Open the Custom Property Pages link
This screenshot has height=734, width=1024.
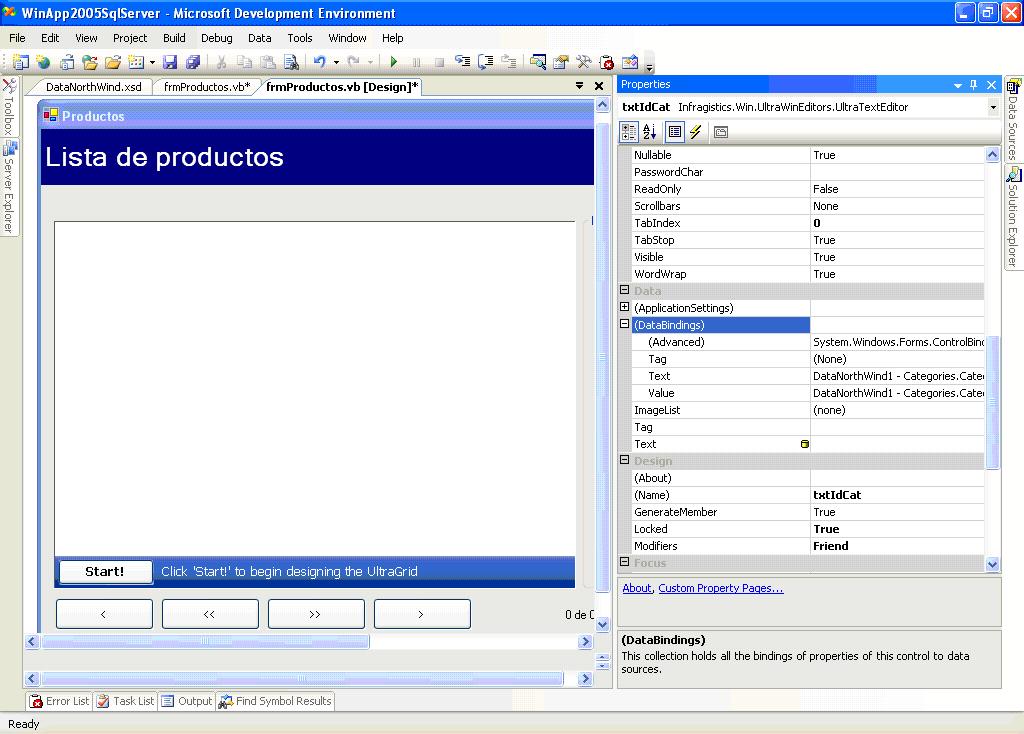721,588
